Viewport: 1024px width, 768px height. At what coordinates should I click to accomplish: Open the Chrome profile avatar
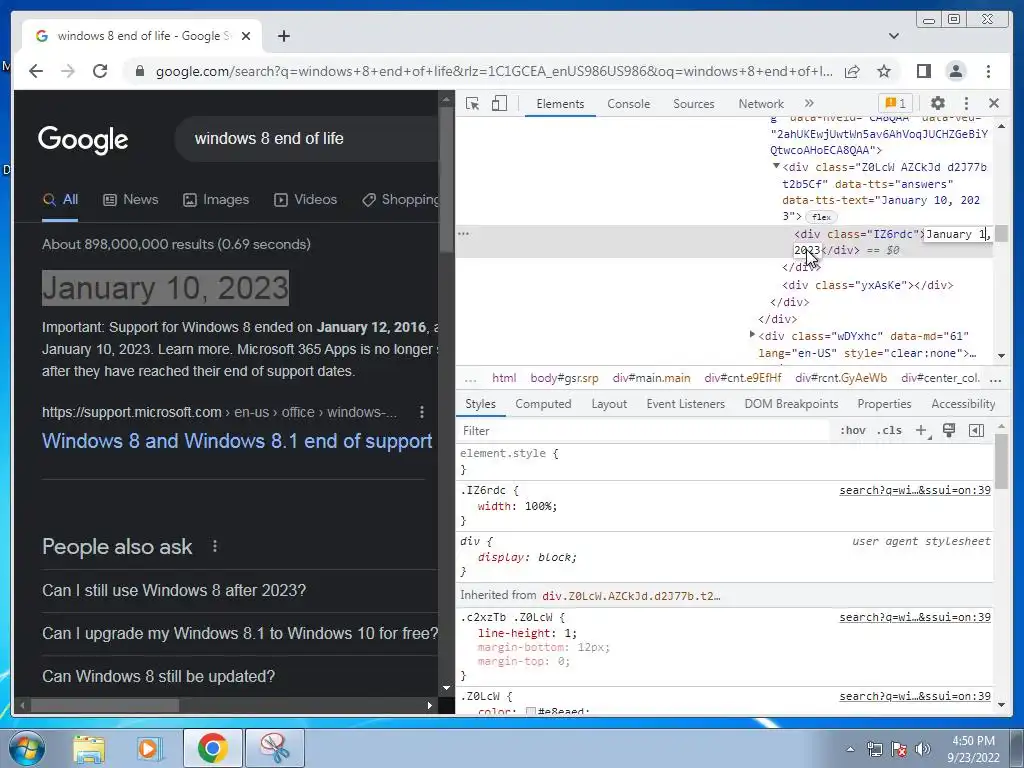pyautogui.click(x=956, y=71)
